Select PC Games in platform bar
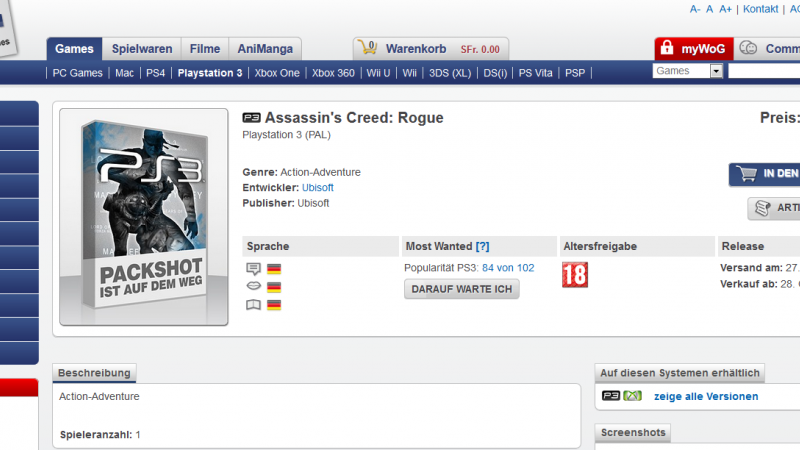This screenshot has height=450, width=800. point(78,73)
